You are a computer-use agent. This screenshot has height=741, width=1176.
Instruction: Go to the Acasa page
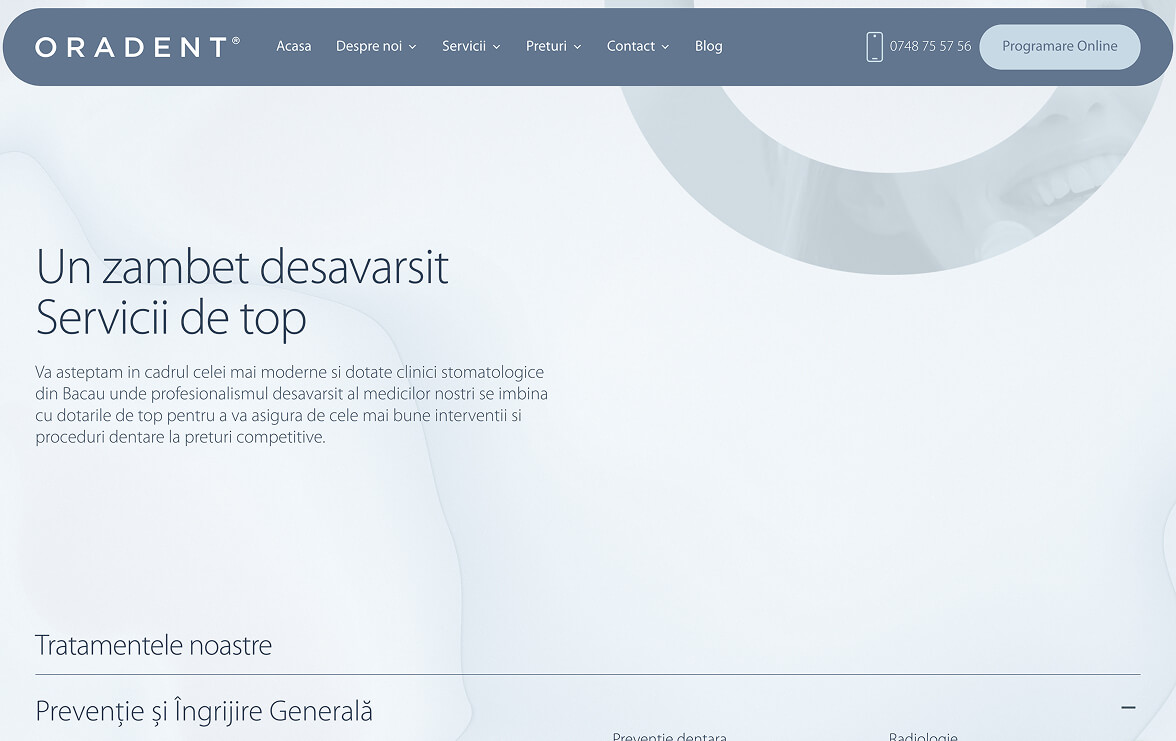tap(293, 46)
